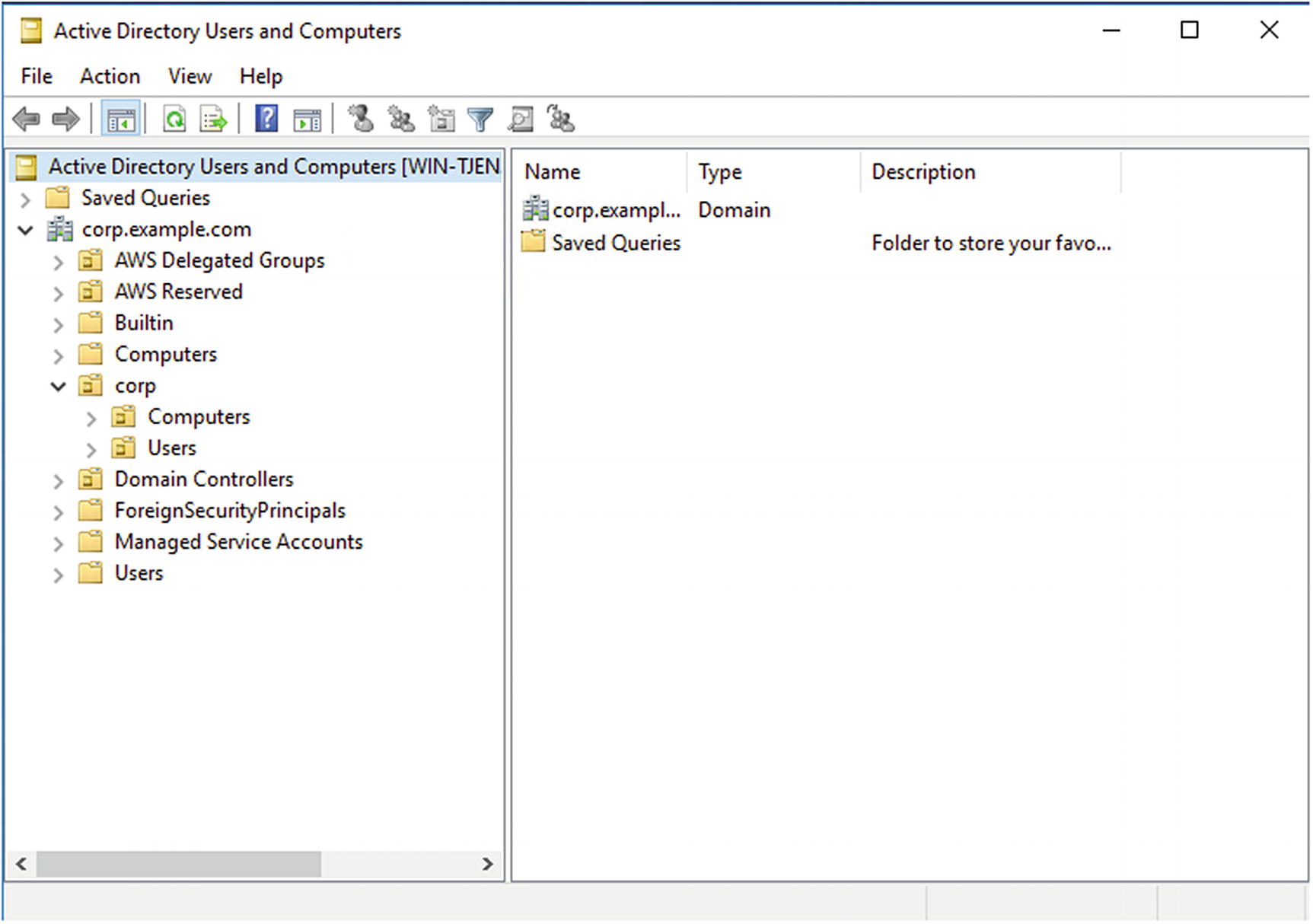This screenshot has width=1313, height=924.
Task: Sort by the Type column header
Action: (773, 172)
